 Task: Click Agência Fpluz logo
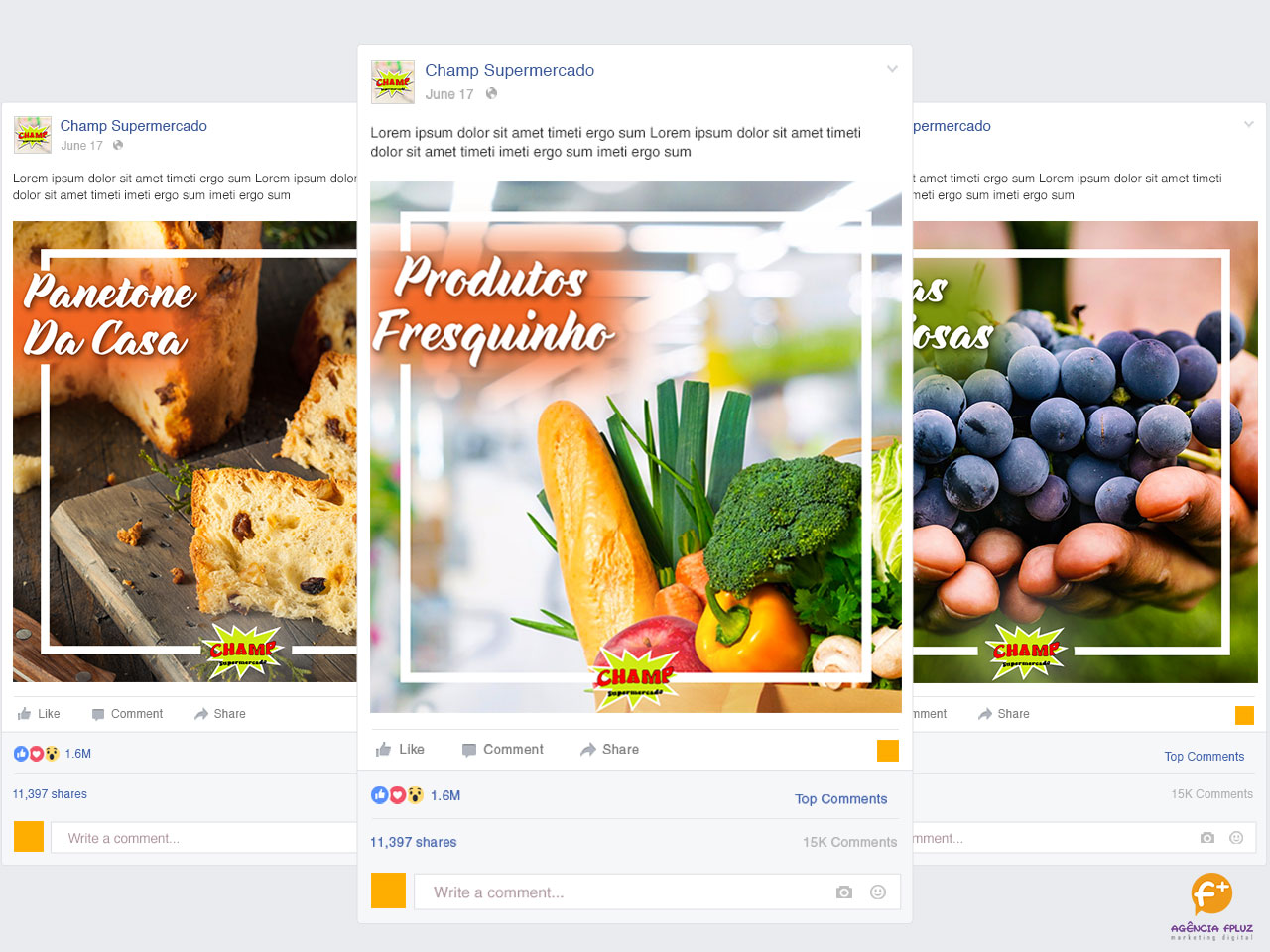1211,906
